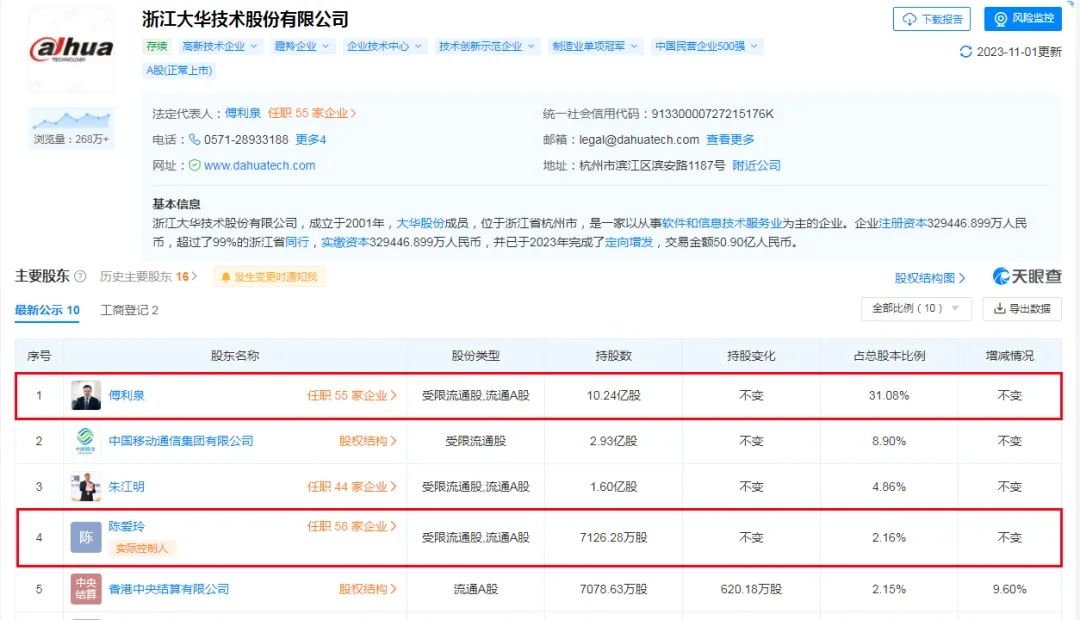Click the A股(正常上市) tag

[x=179, y=70]
